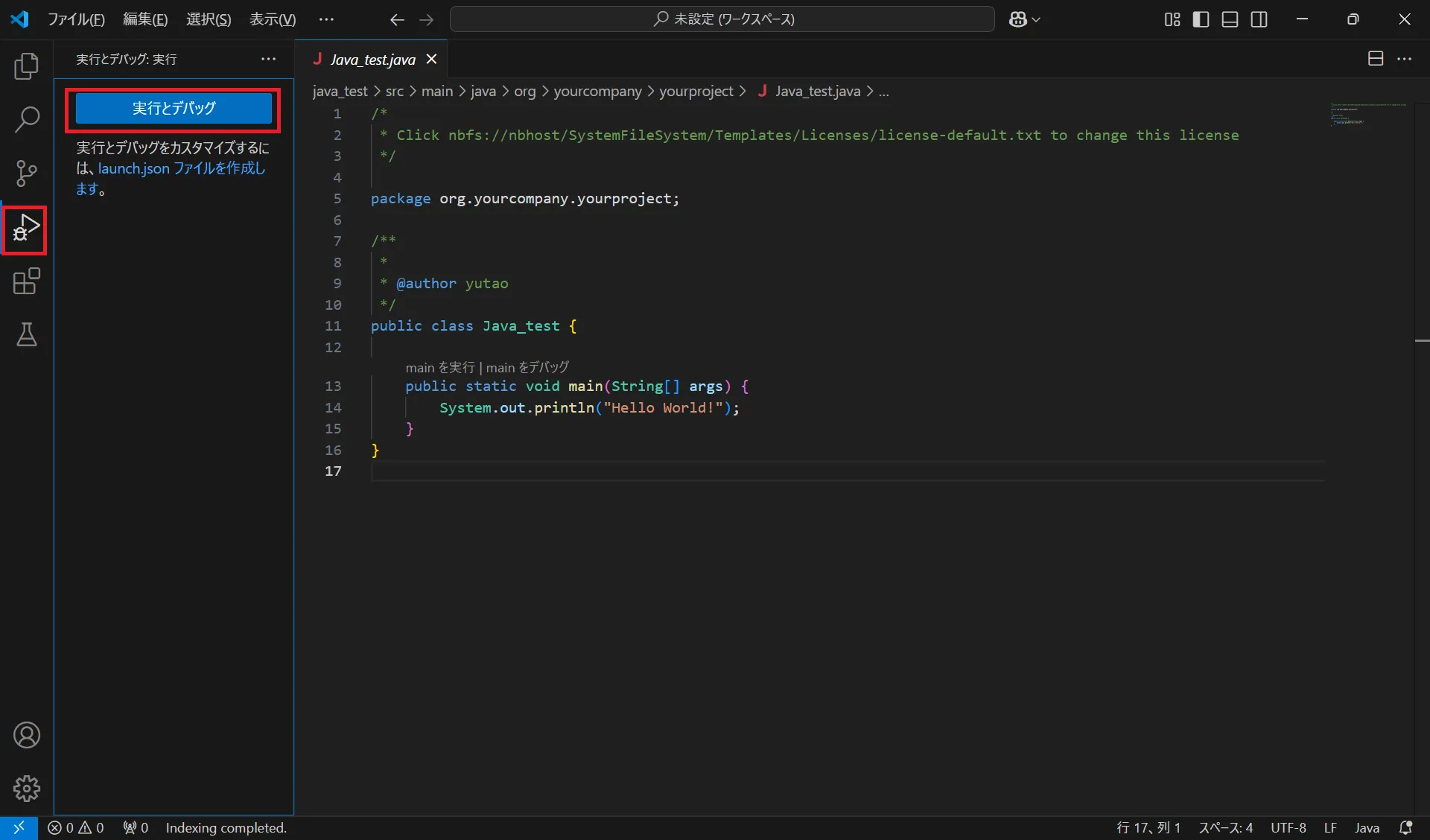Toggle secondary sidebar visibility
Screen dimensions: 1430x840
1259,19
